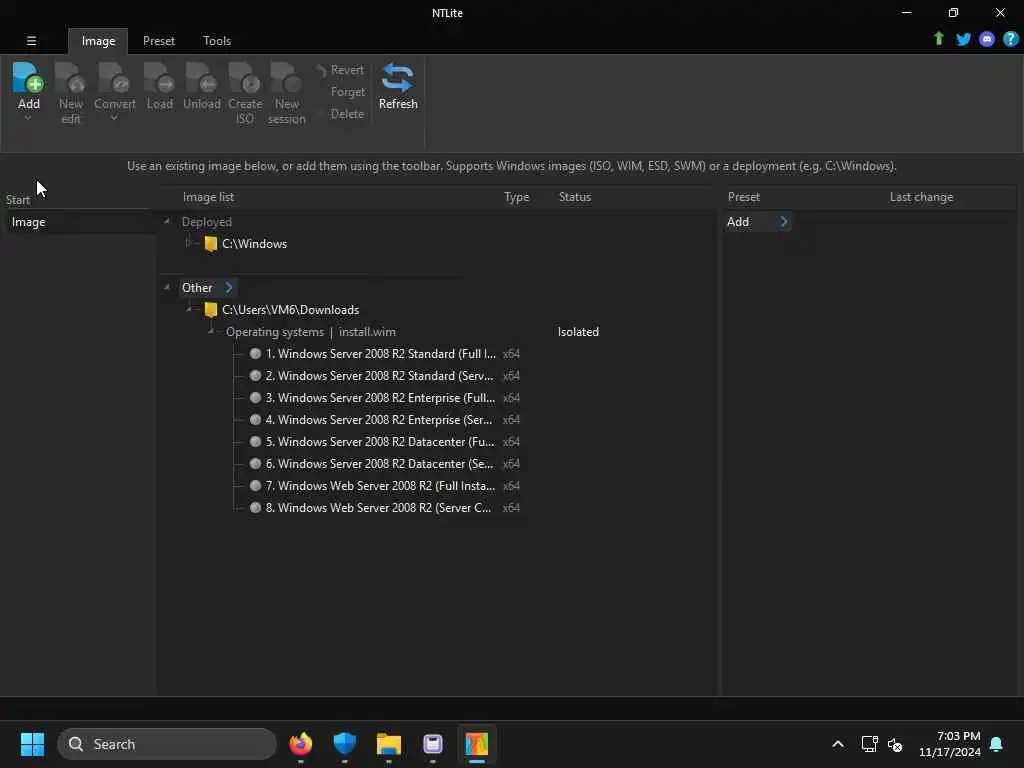Open Windows Security shield in taskbar
Screen dimensions: 1024x768
coord(344,744)
